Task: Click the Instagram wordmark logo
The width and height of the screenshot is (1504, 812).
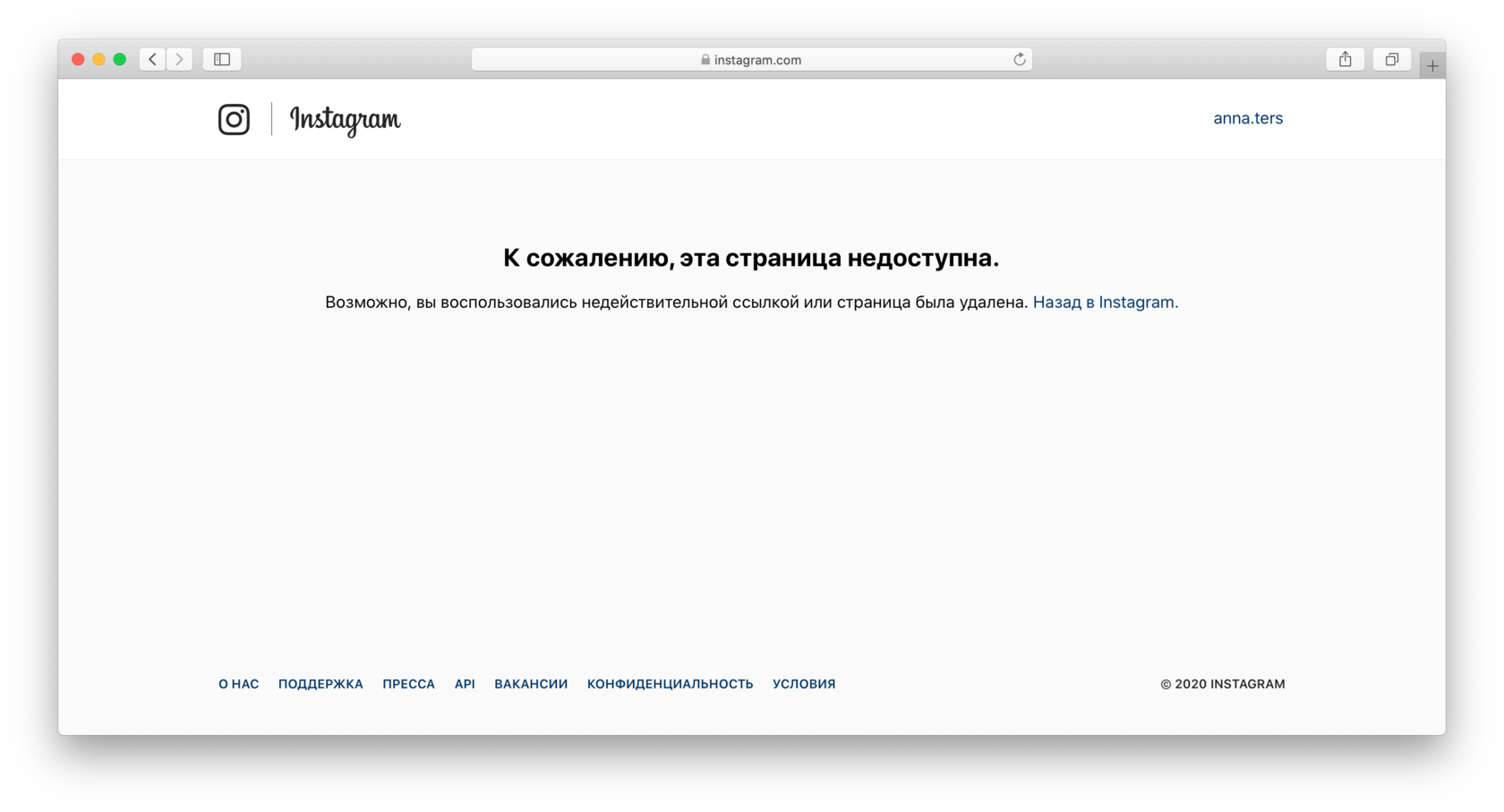Action: 345,119
